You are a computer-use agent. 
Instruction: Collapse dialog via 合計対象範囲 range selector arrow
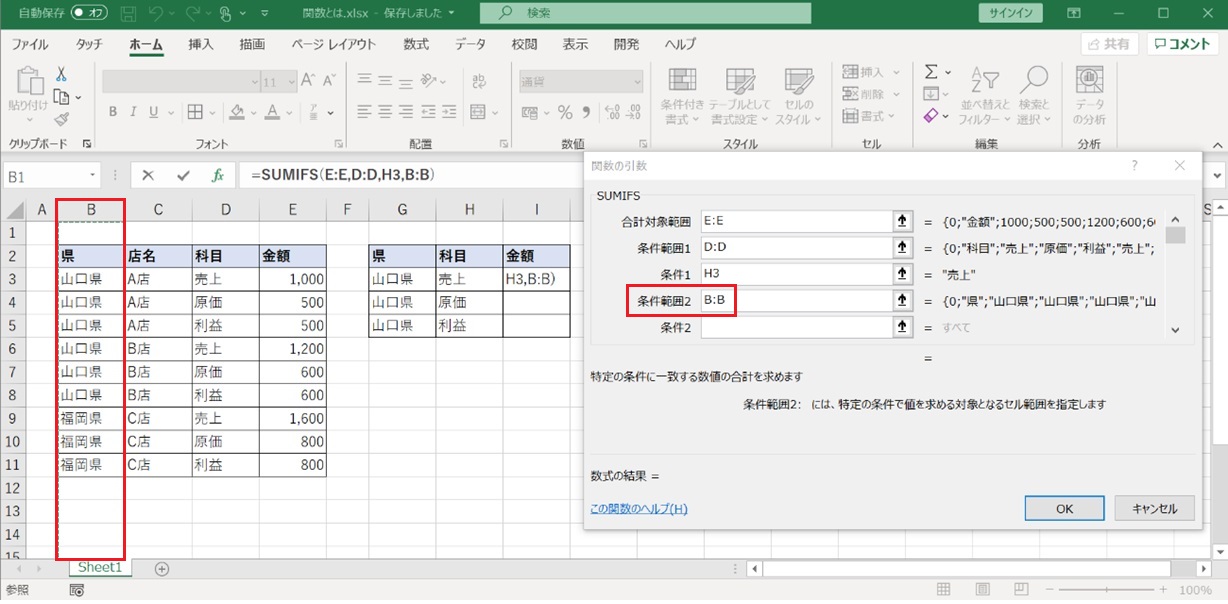pos(901,222)
